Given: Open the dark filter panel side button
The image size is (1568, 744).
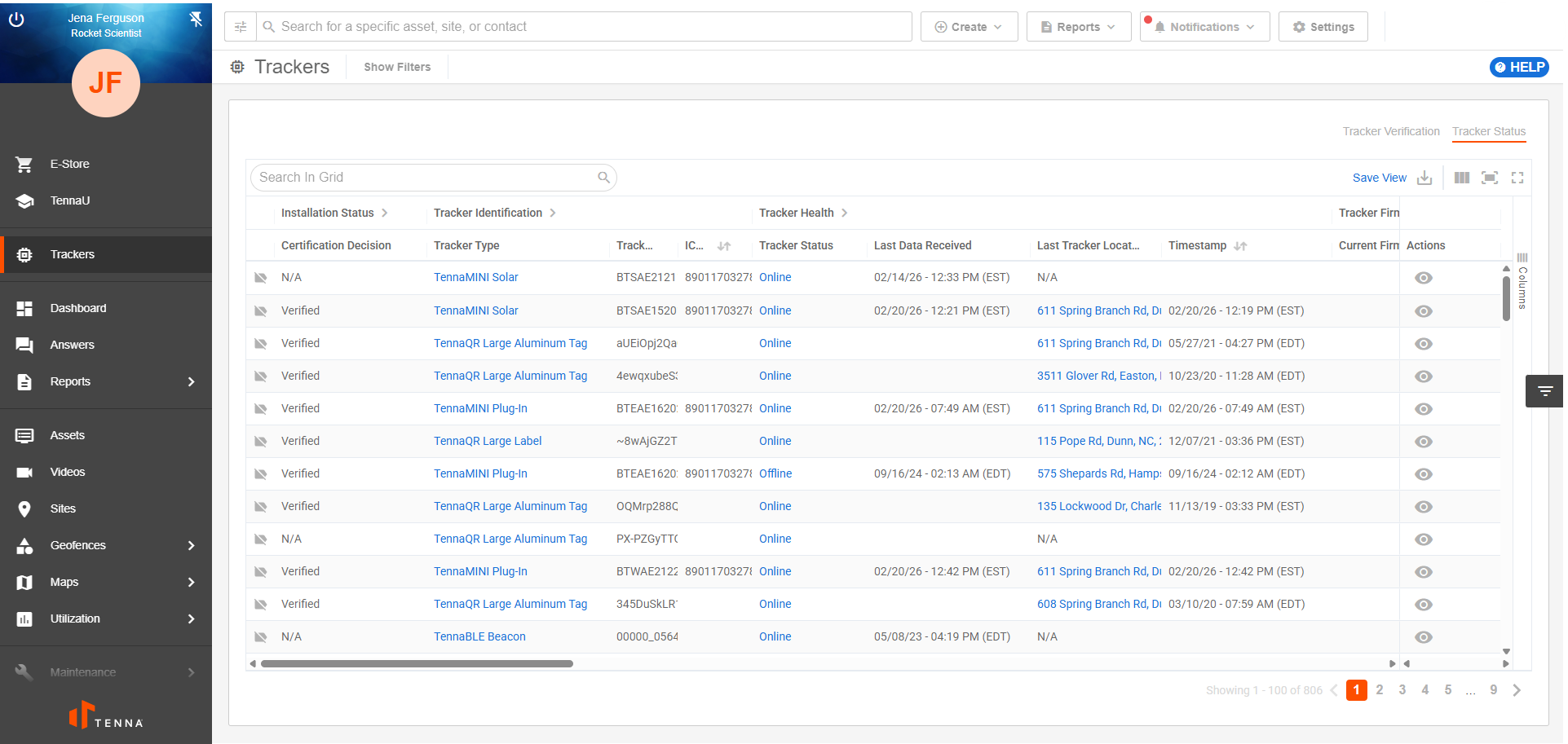Looking at the screenshot, I should pyautogui.click(x=1544, y=391).
